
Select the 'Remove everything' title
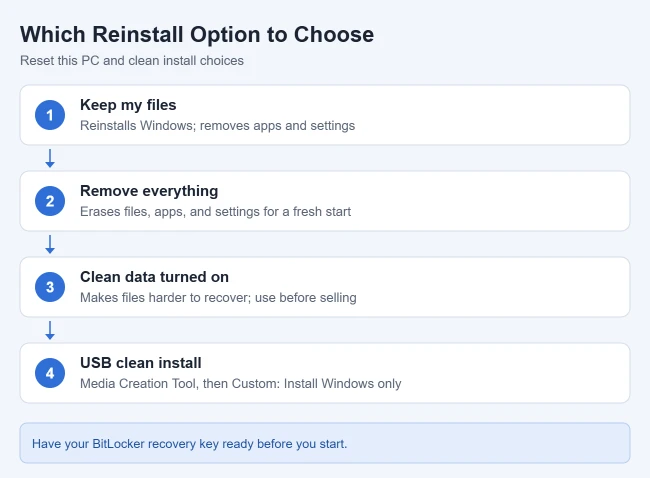coord(149,191)
